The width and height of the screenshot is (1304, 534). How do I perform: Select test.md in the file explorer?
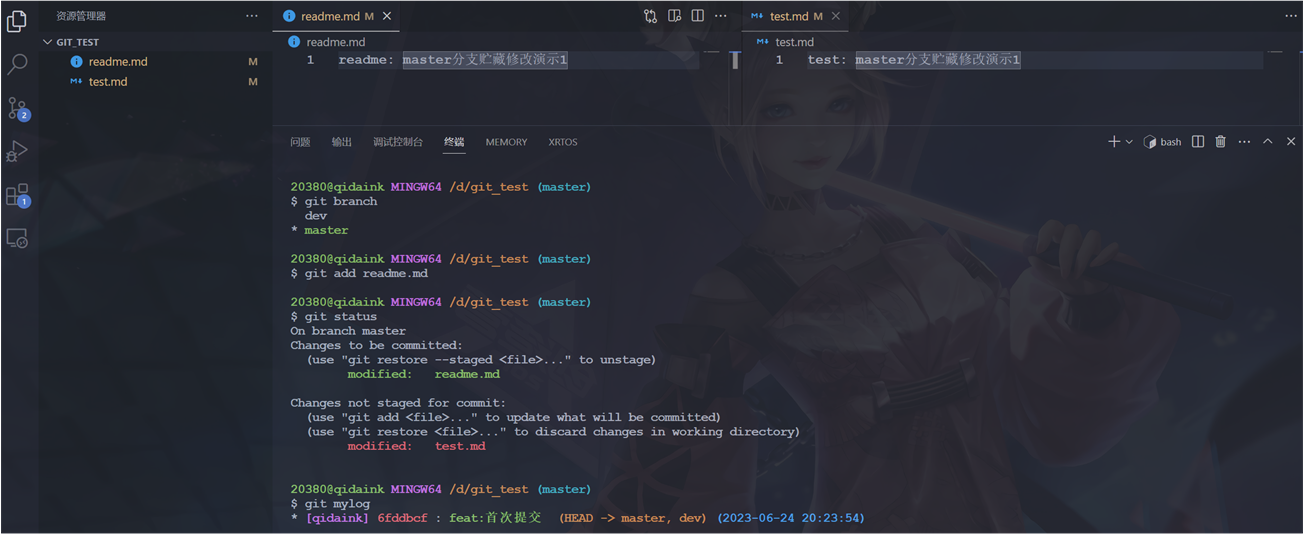[108, 82]
